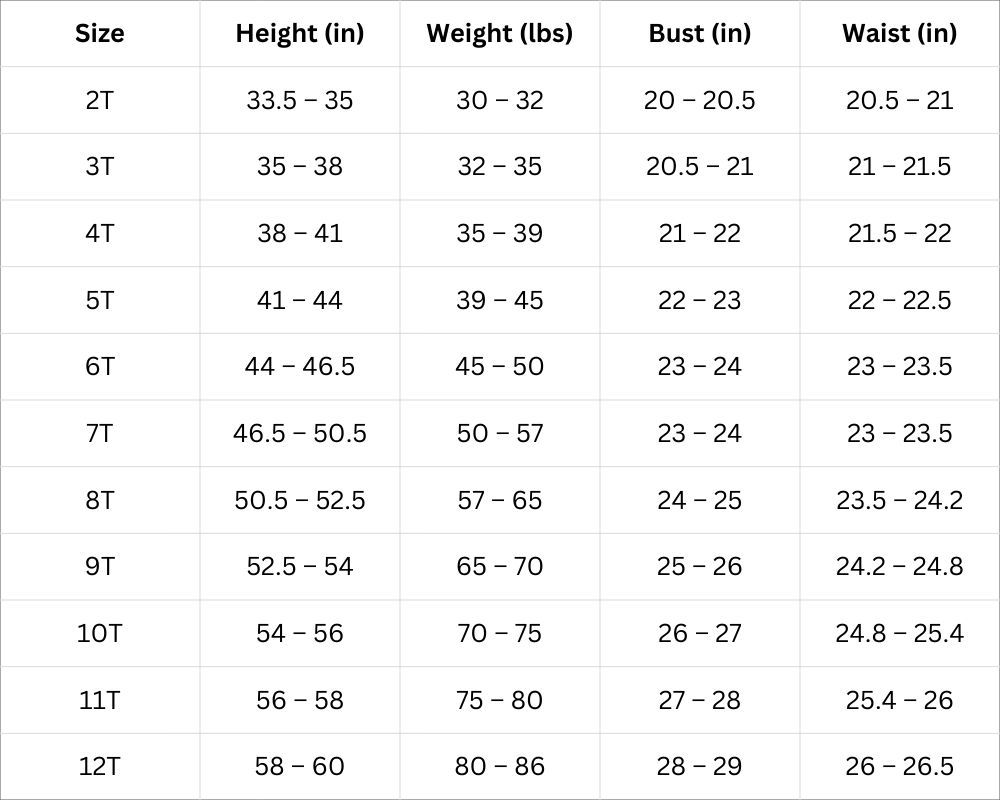
Task: Click the Waist (in) column header
Action: click(x=899, y=33)
